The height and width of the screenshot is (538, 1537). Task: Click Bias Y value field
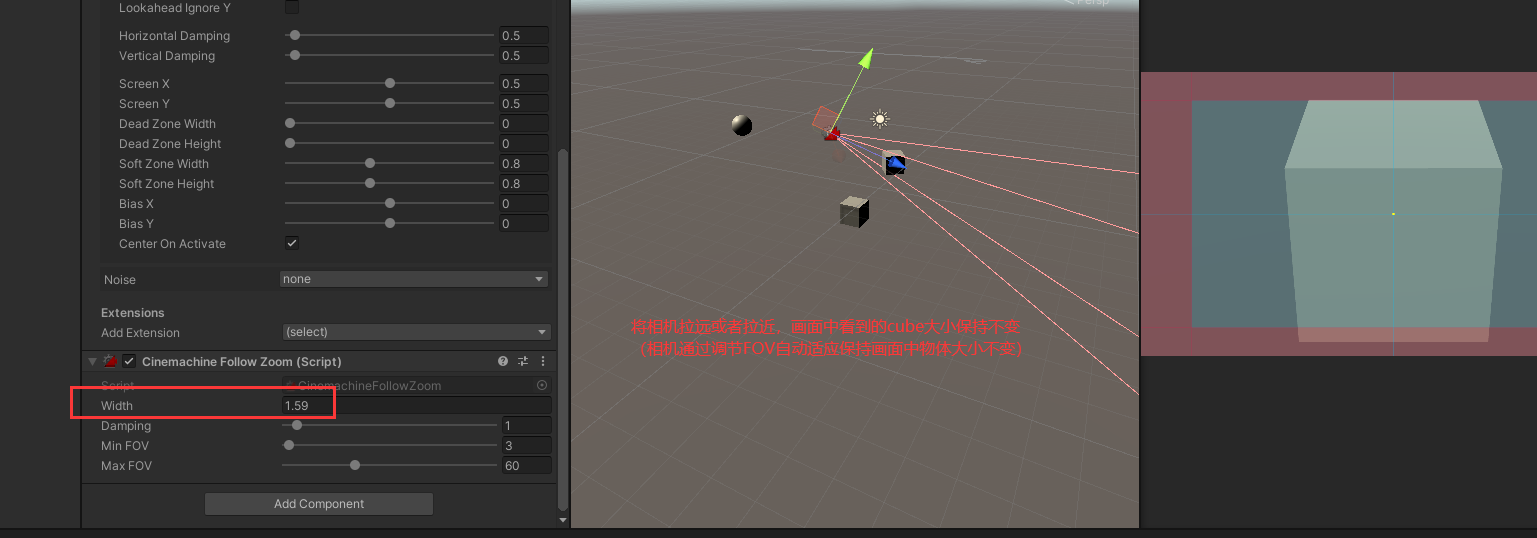coord(523,223)
